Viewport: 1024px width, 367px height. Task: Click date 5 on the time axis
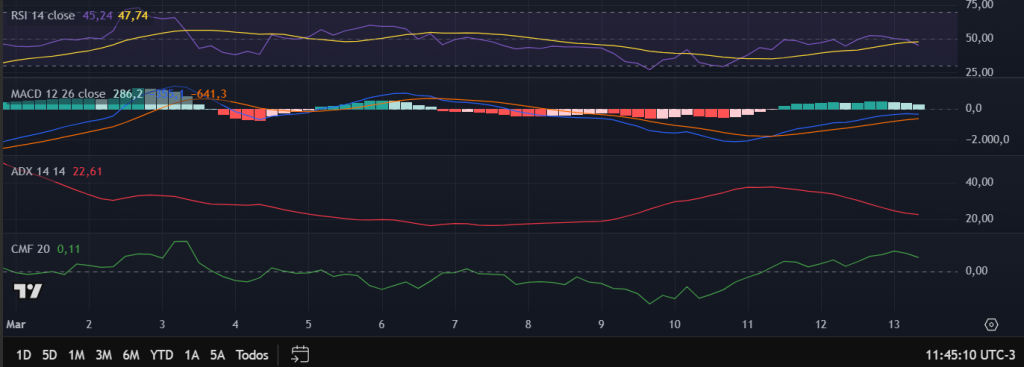pos(308,324)
